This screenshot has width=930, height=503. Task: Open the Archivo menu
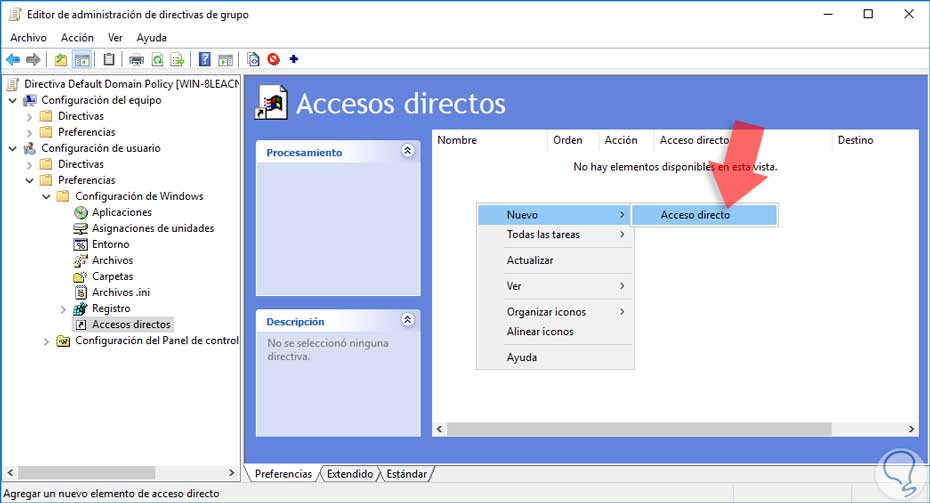pos(28,37)
